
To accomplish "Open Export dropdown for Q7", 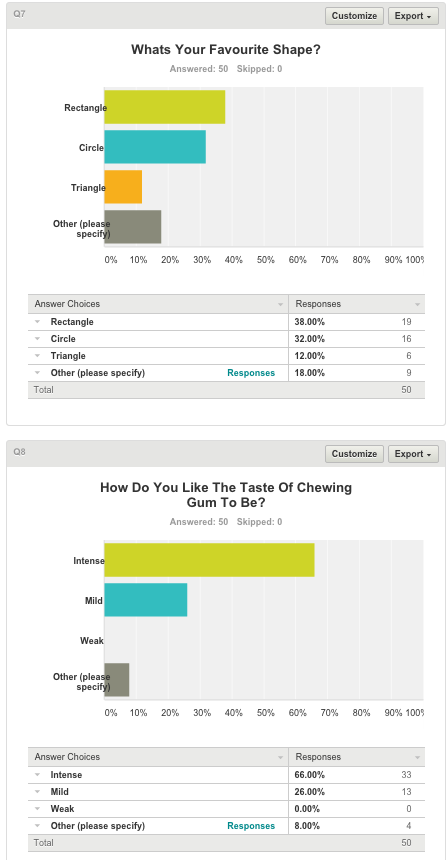I will tap(413, 16).
